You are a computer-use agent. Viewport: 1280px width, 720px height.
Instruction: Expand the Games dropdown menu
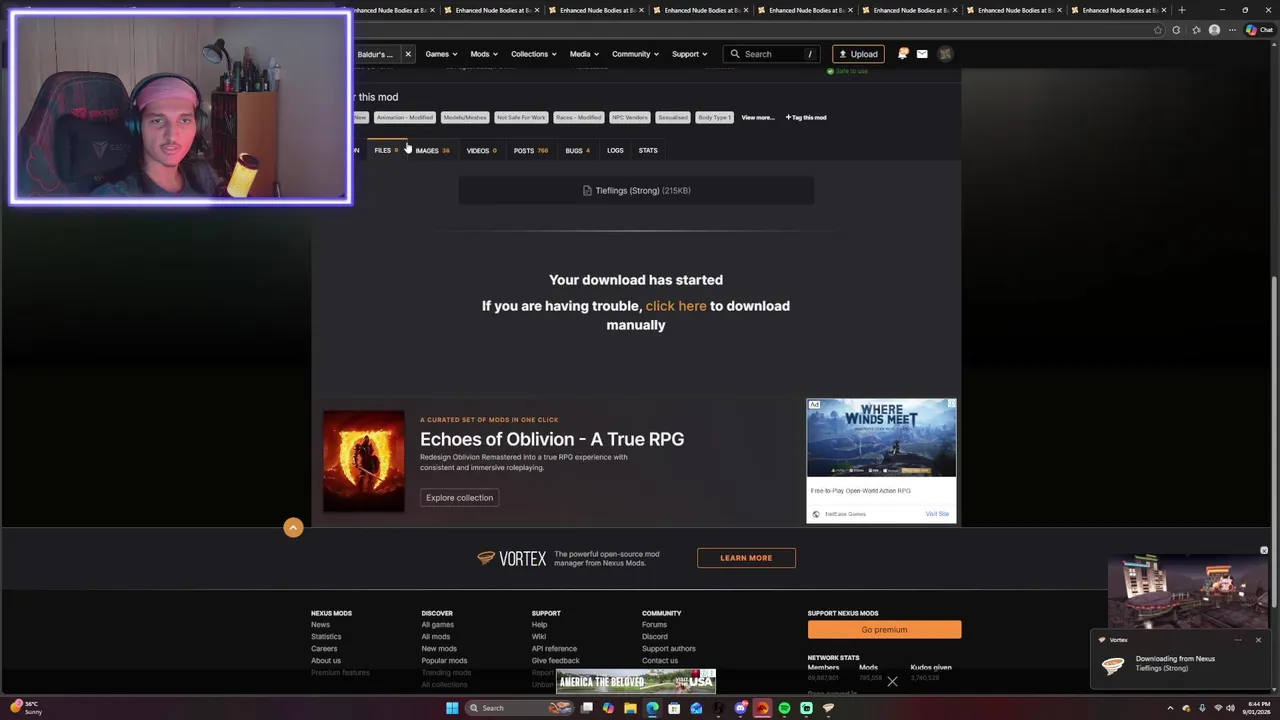pyautogui.click(x=441, y=54)
